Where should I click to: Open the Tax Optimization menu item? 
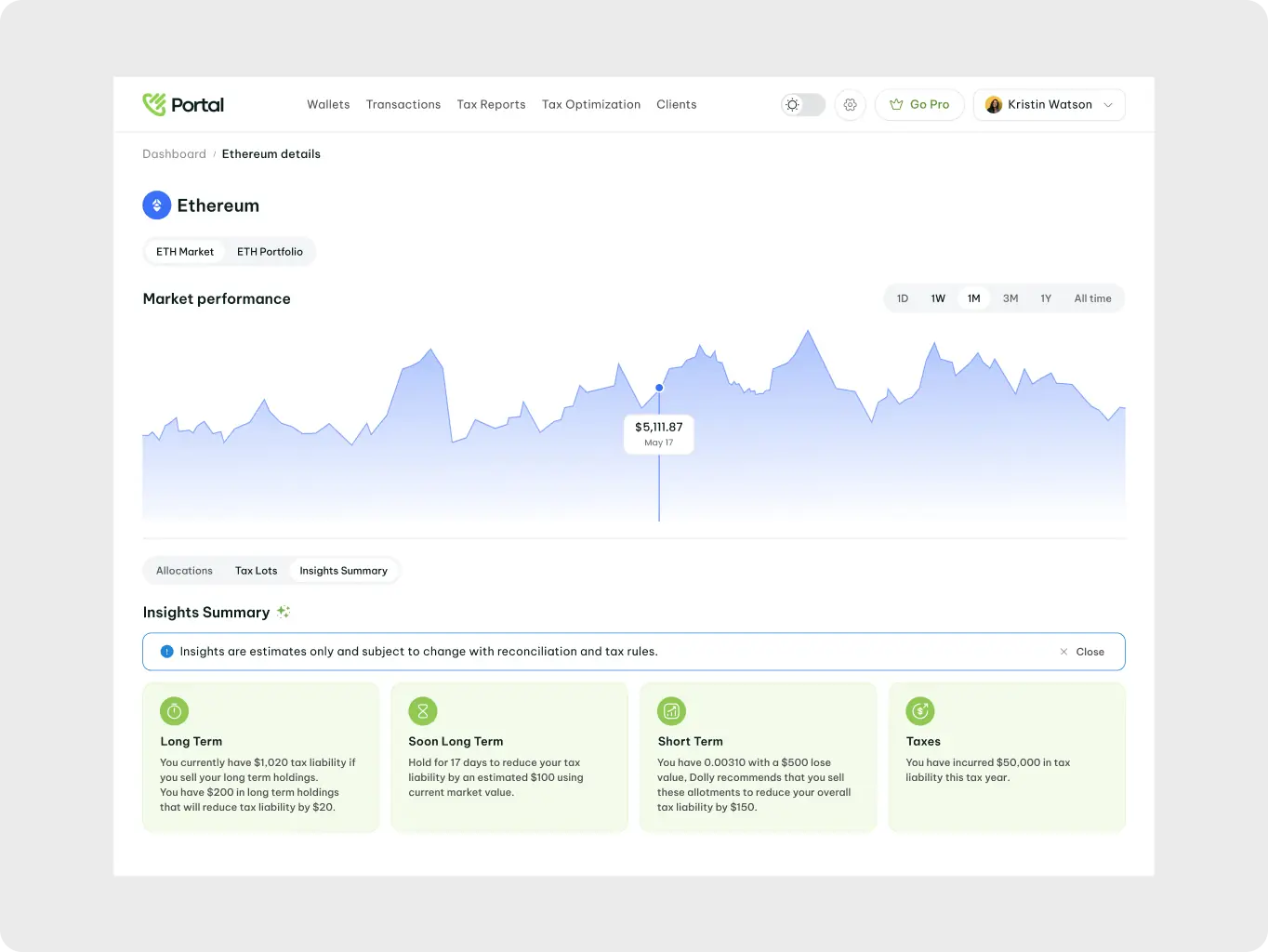pyautogui.click(x=590, y=104)
